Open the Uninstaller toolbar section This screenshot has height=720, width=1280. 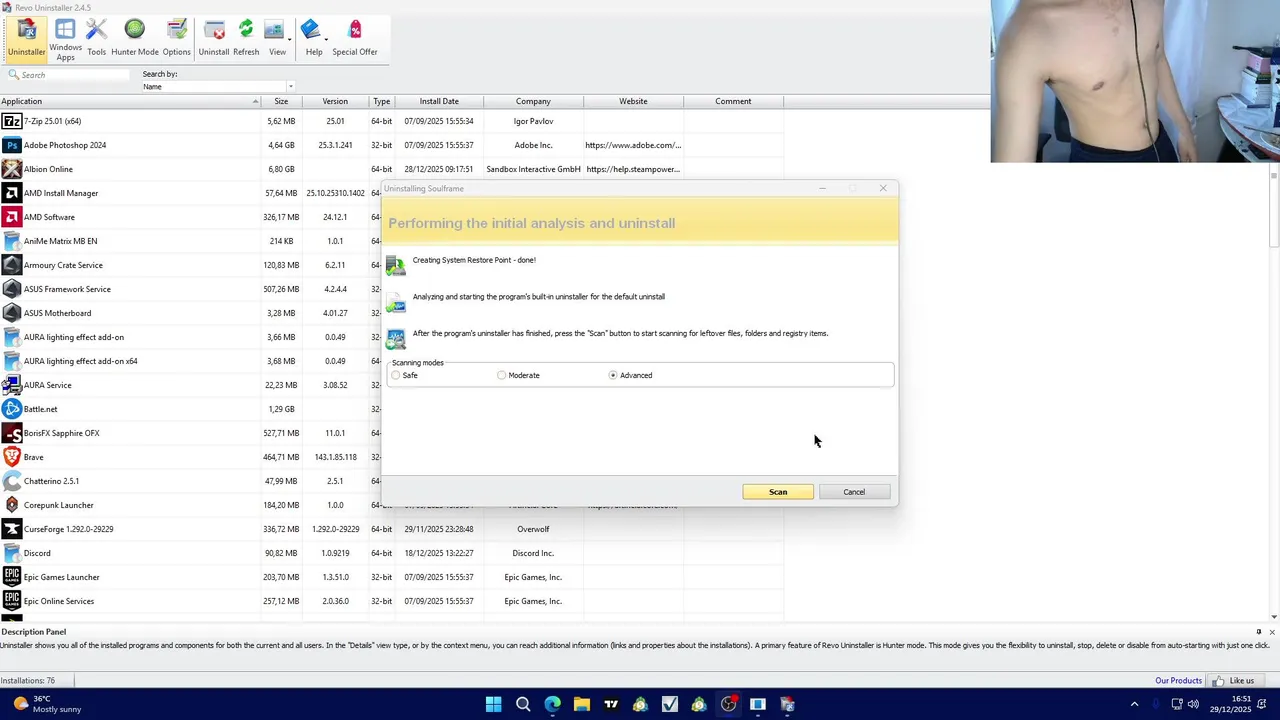pos(26,38)
